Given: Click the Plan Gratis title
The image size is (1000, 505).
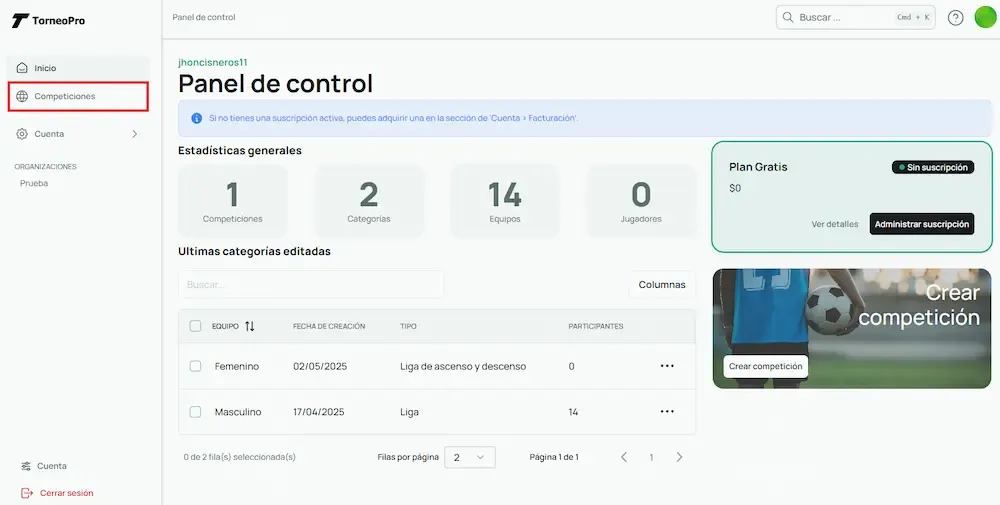Looking at the screenshot, I should [758, 167].
